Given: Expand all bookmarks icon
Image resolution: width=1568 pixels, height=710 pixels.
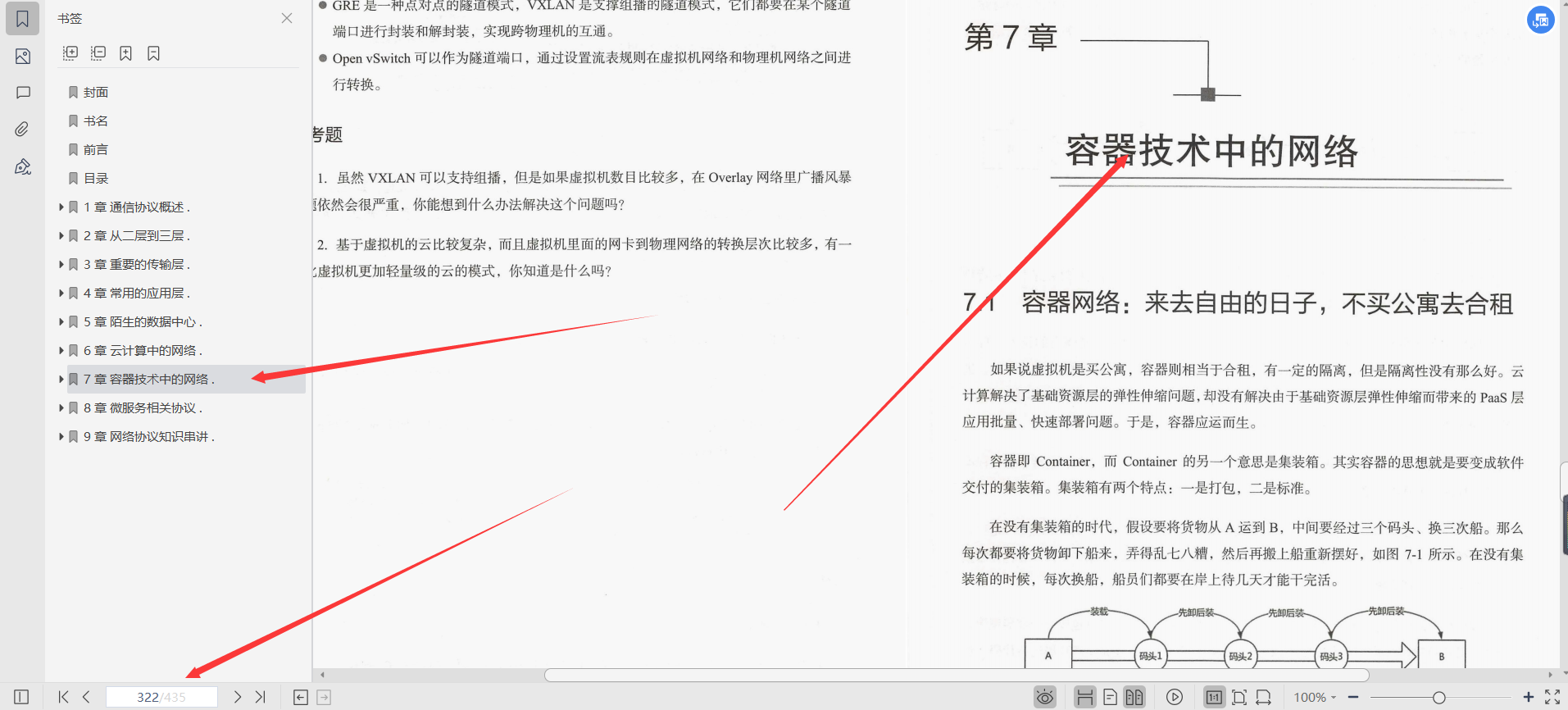Looking at the screenshot, I should (70, 53).
